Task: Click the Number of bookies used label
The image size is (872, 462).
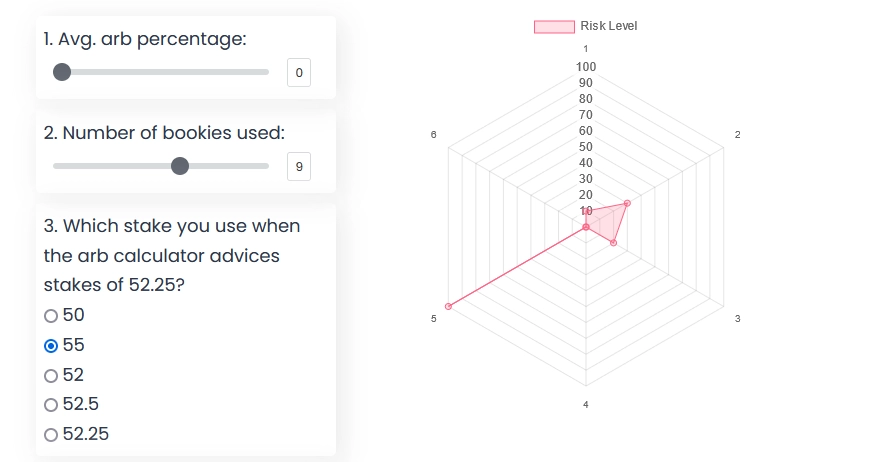Action: pyautogui.click(x=164, y=133)
